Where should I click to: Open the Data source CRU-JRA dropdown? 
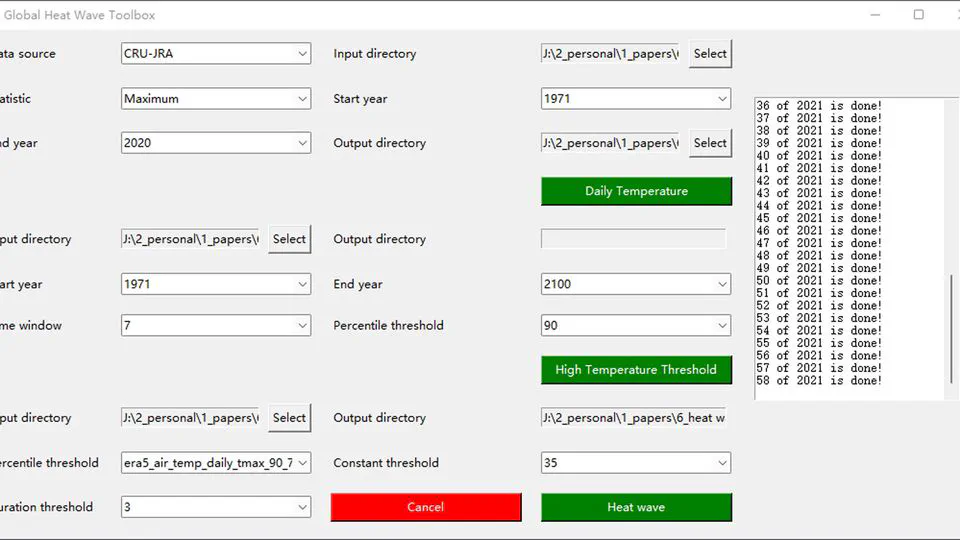tap(215, 53)
